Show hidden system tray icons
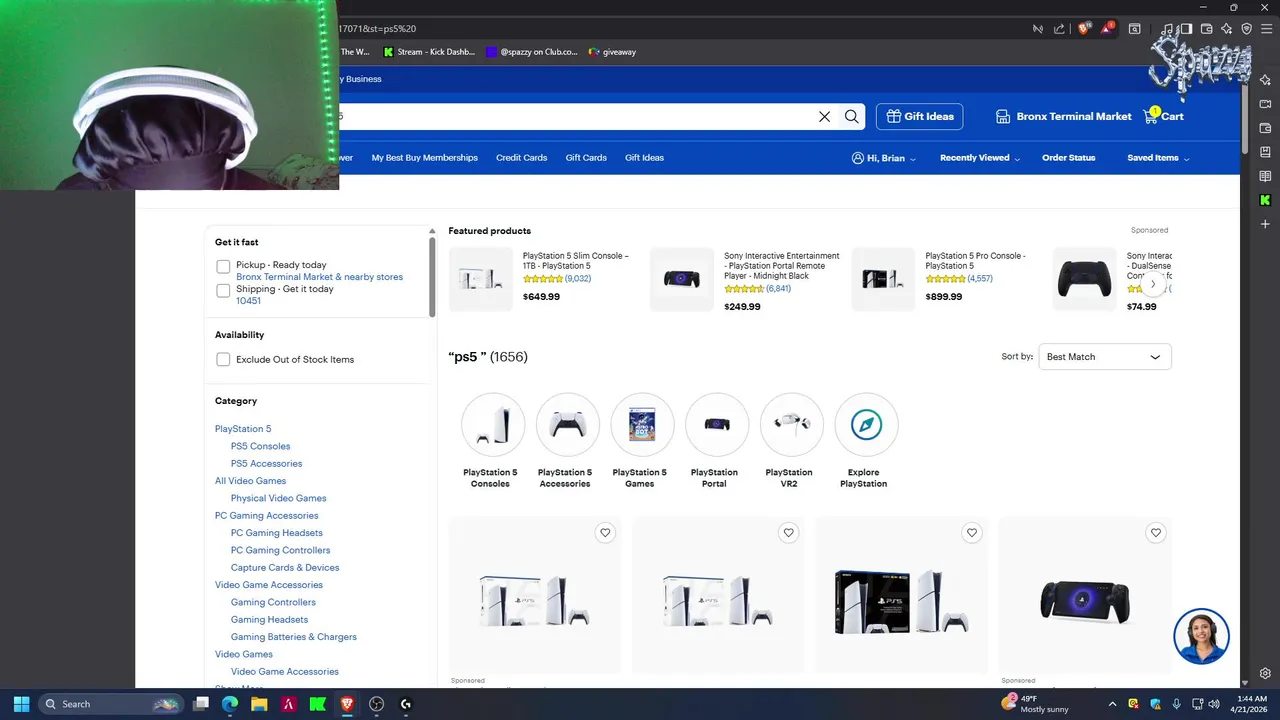Viewport: 1280px width, 720px height. [1112, 704]
